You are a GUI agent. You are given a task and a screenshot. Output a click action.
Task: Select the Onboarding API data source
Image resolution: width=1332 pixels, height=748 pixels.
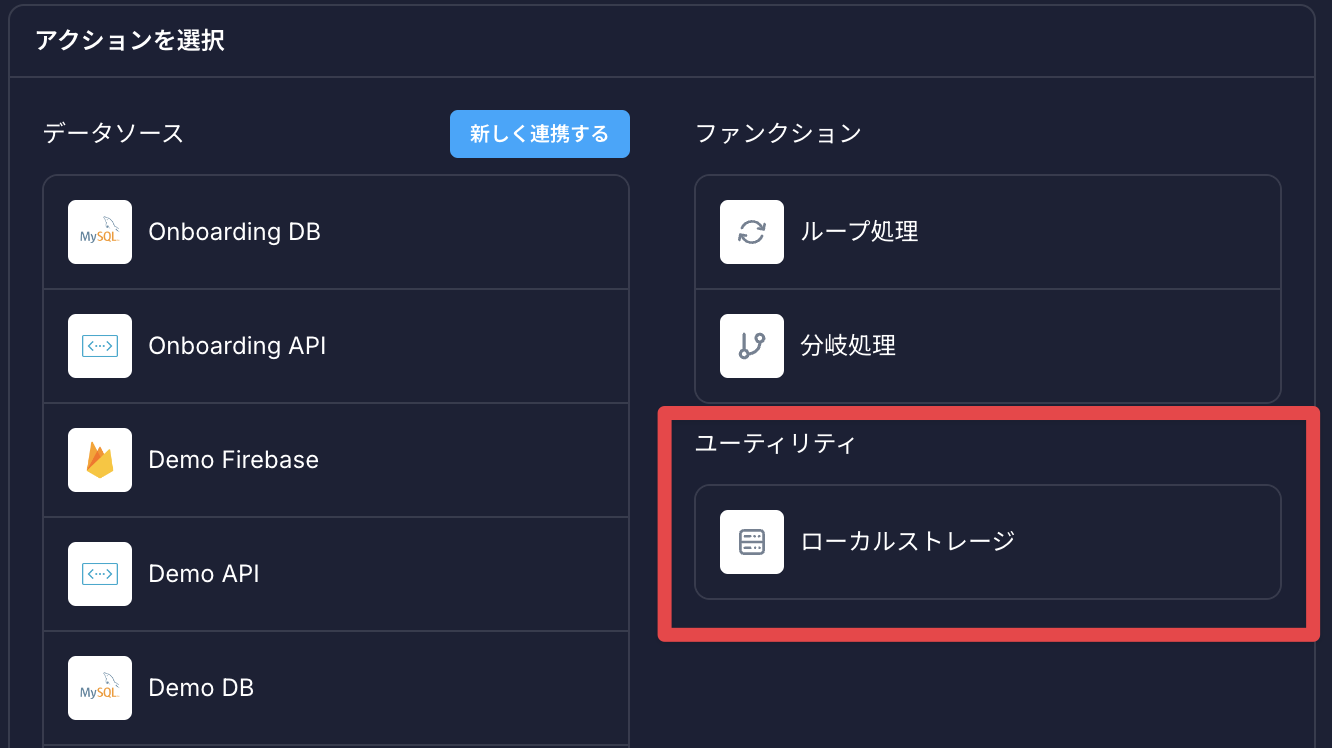336,346
